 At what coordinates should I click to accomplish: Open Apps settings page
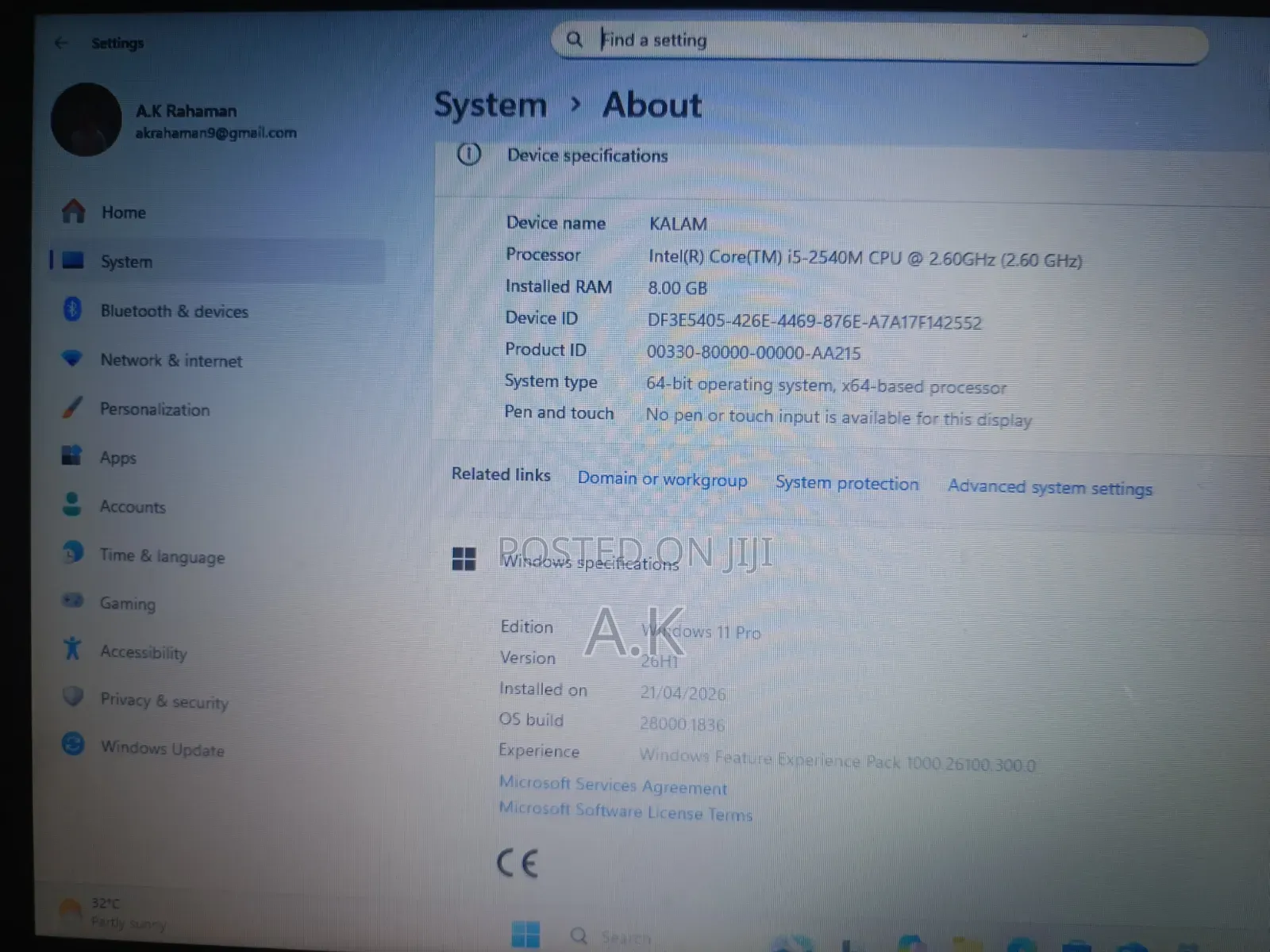pos(217,457)
